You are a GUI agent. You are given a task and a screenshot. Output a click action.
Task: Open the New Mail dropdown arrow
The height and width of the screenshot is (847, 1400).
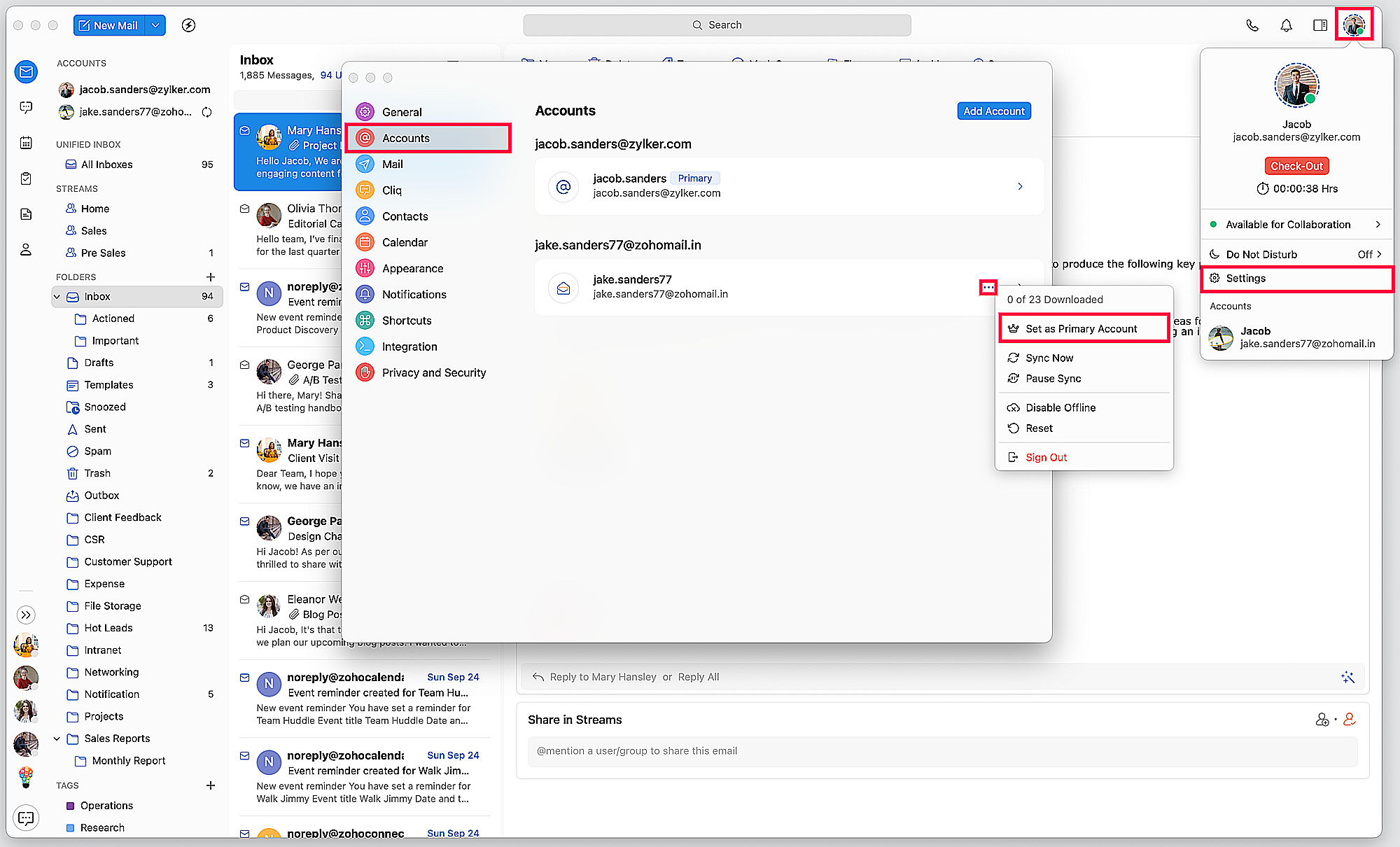pos(155,25)
